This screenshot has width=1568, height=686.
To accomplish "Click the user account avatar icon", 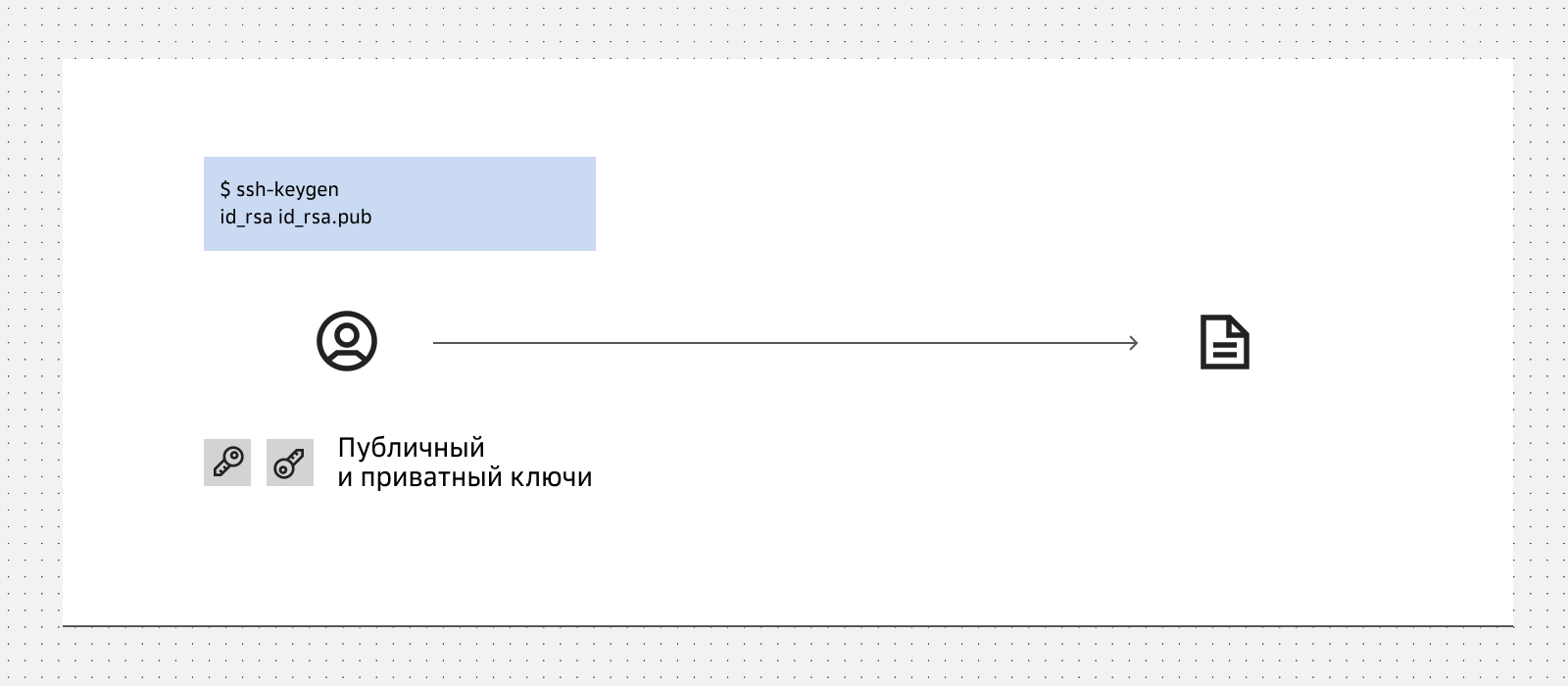I will [347, 342].
